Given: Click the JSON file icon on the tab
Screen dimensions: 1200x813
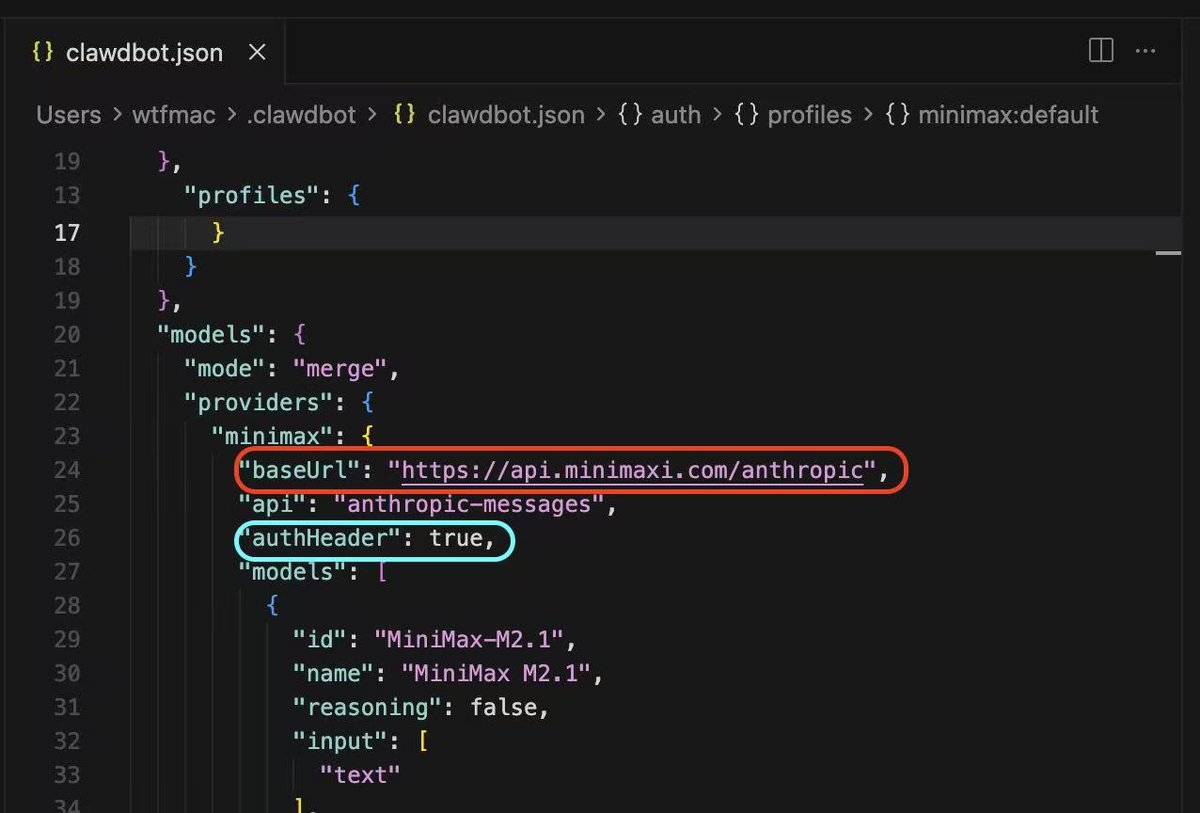Looking at the screenshot, I should (x=42, y=53).
